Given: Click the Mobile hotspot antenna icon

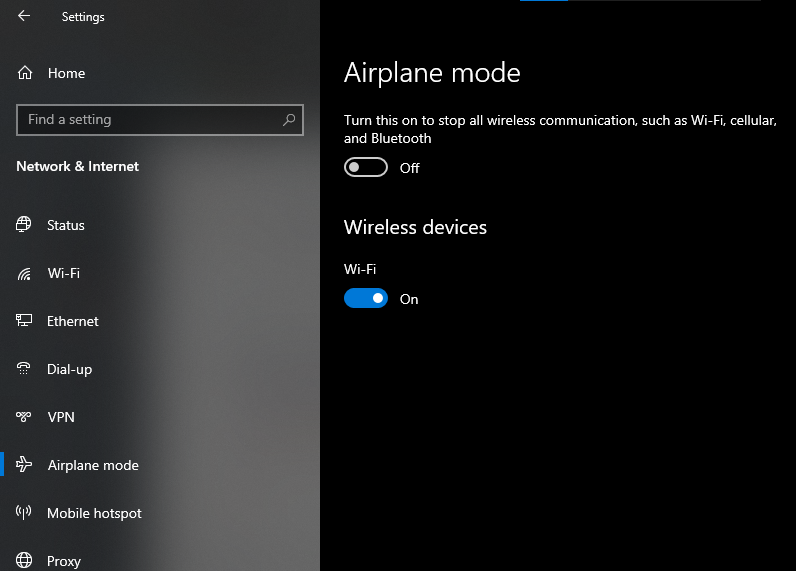Looking at the screenshot, I should 23,512.
